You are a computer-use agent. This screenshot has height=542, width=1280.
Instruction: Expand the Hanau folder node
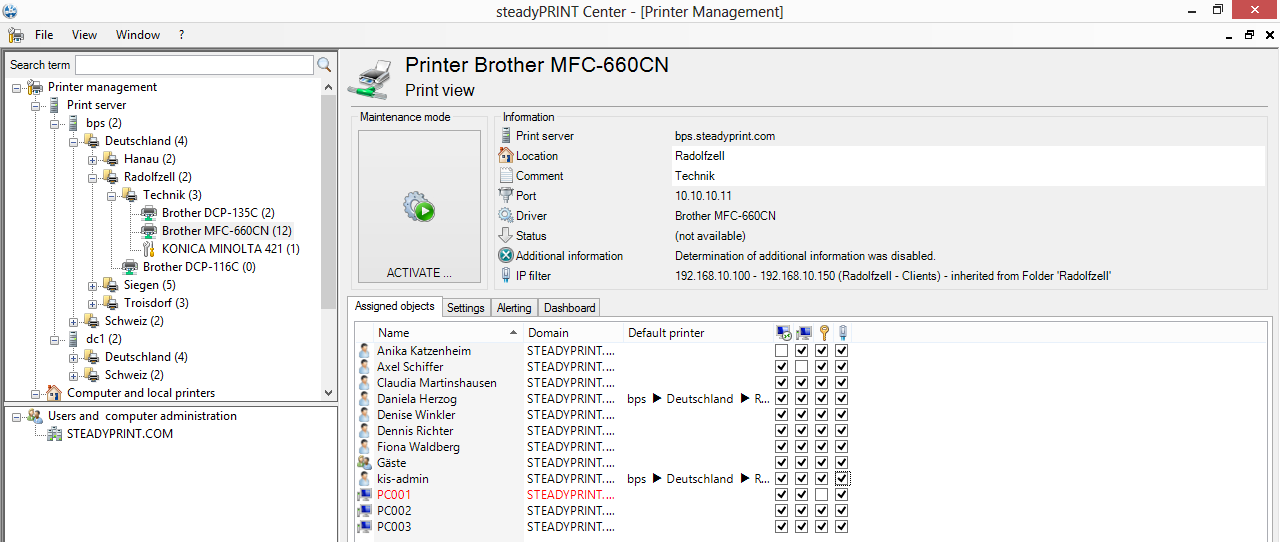pos(92,159)
